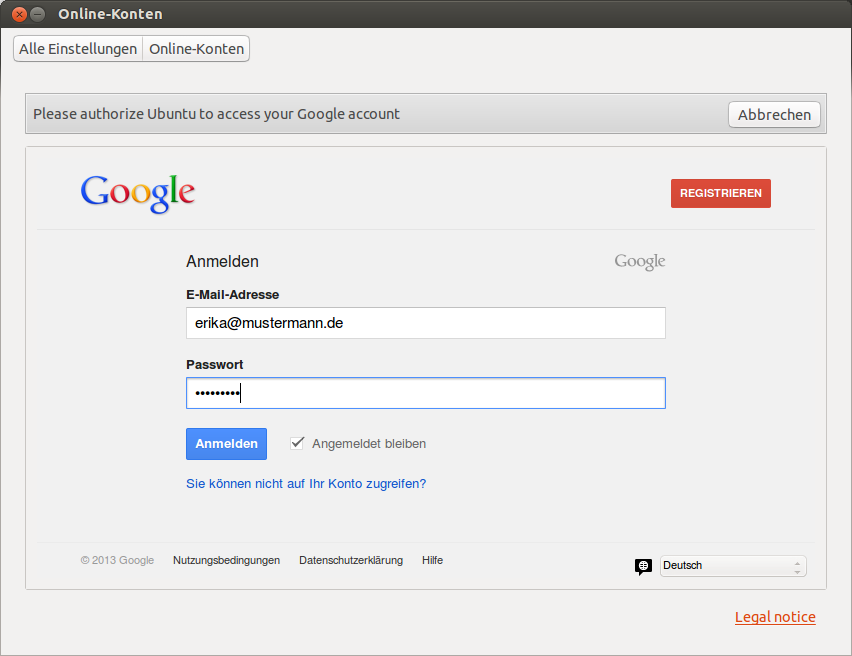Click into the Passwort field

pos(425,393)
